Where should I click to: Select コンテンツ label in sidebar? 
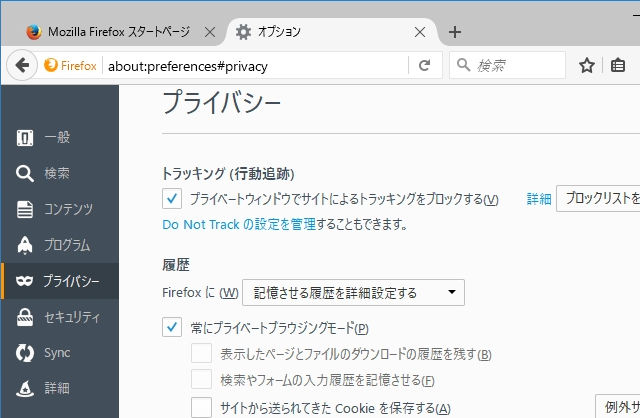pos(69,209)
